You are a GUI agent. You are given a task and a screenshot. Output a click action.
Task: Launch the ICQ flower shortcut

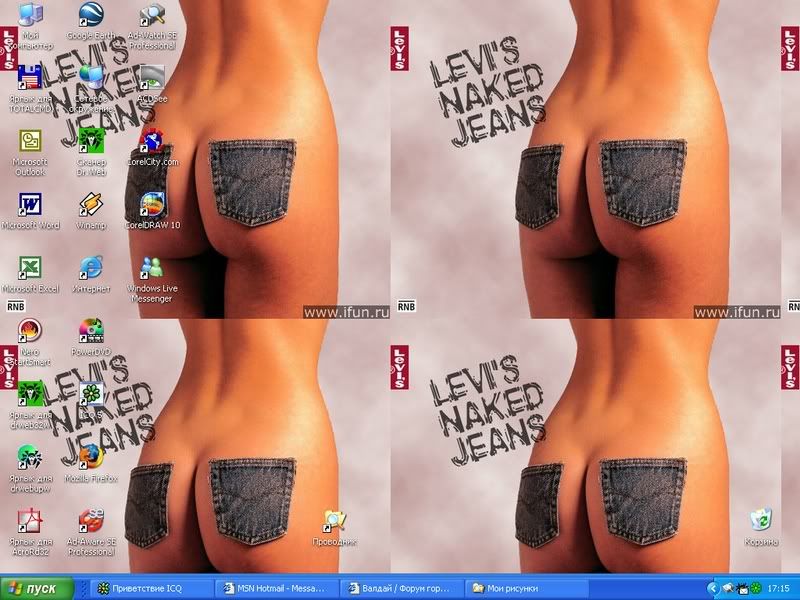[x=91, y=394]
